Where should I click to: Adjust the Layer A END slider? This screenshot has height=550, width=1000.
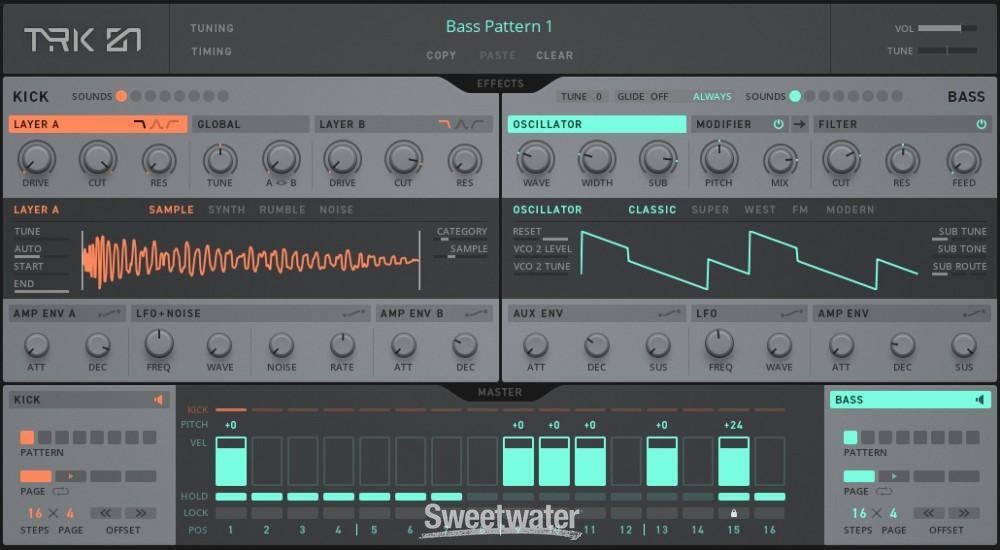(41, 291)
